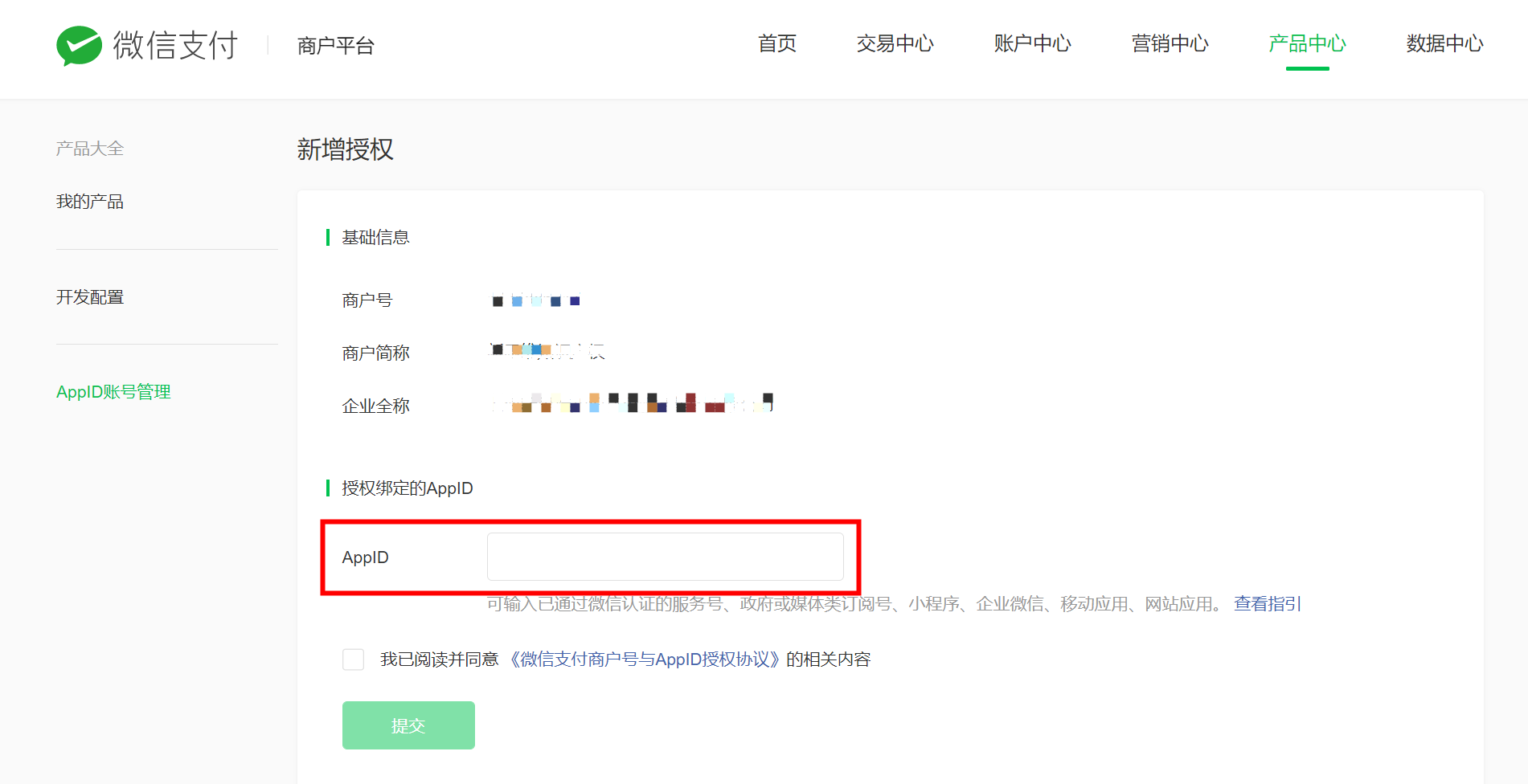Viewport: 1528px width, 784px height.
Task: Click the 商户平台 header text
Action: click(336, 46)
